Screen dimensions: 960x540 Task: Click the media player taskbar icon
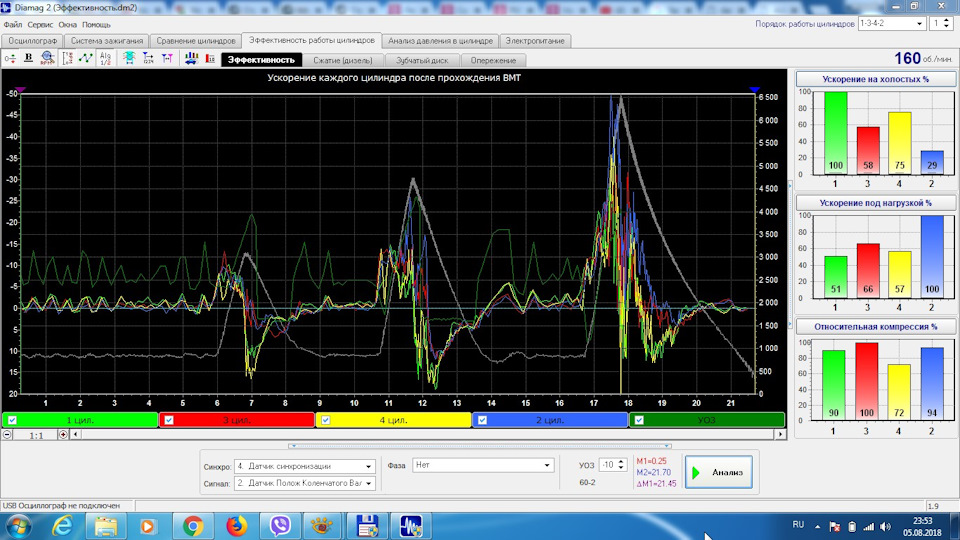click(148, 526)
